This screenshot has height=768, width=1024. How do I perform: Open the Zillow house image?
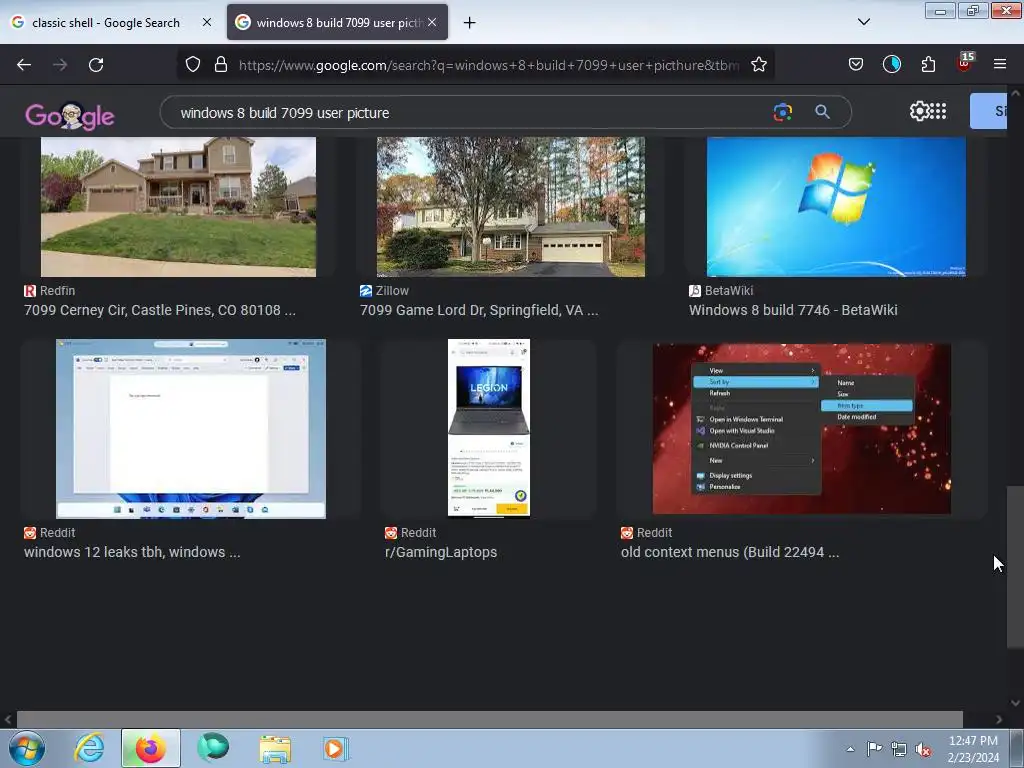click(x=511, y=206)
